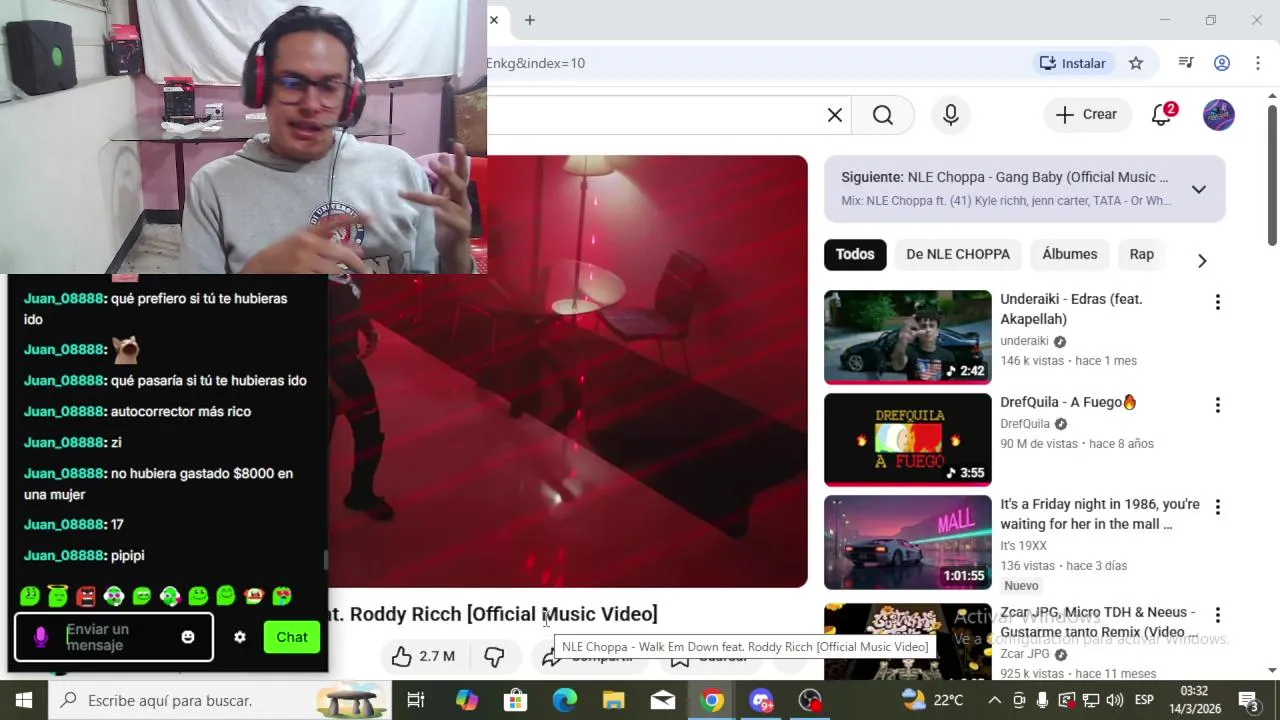Click chat message "autocorrector más rico"

coord(181,411)
